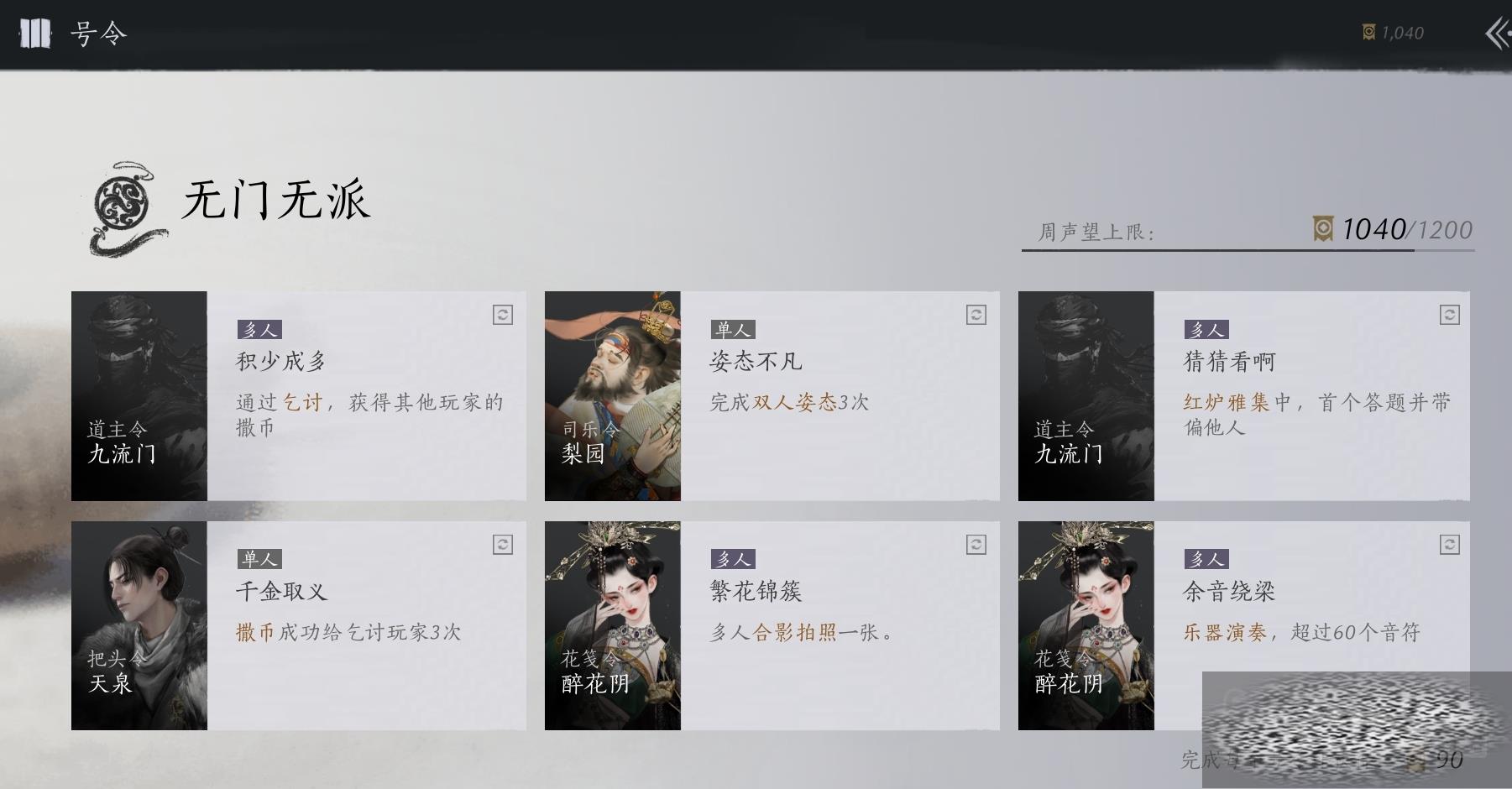Click the 多人 tag on 猜猜看啊 card

(1206, 330)
